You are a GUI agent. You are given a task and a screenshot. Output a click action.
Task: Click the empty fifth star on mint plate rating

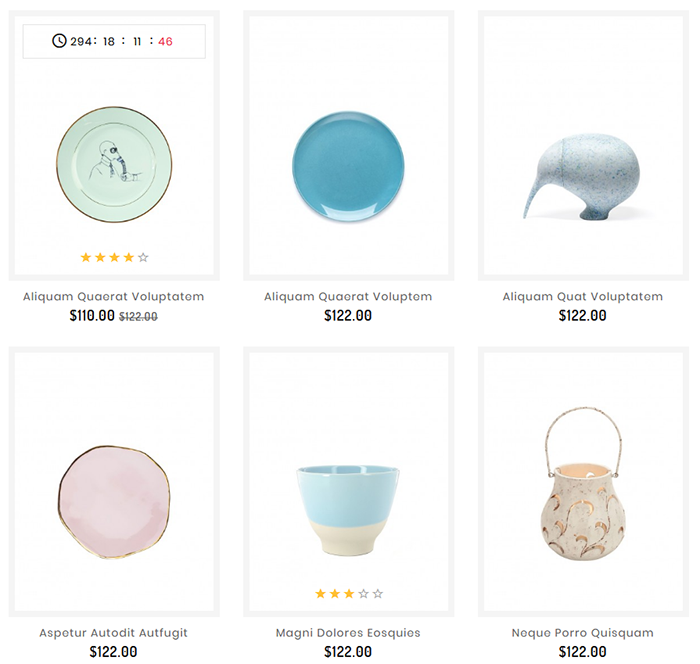[143, 257]
